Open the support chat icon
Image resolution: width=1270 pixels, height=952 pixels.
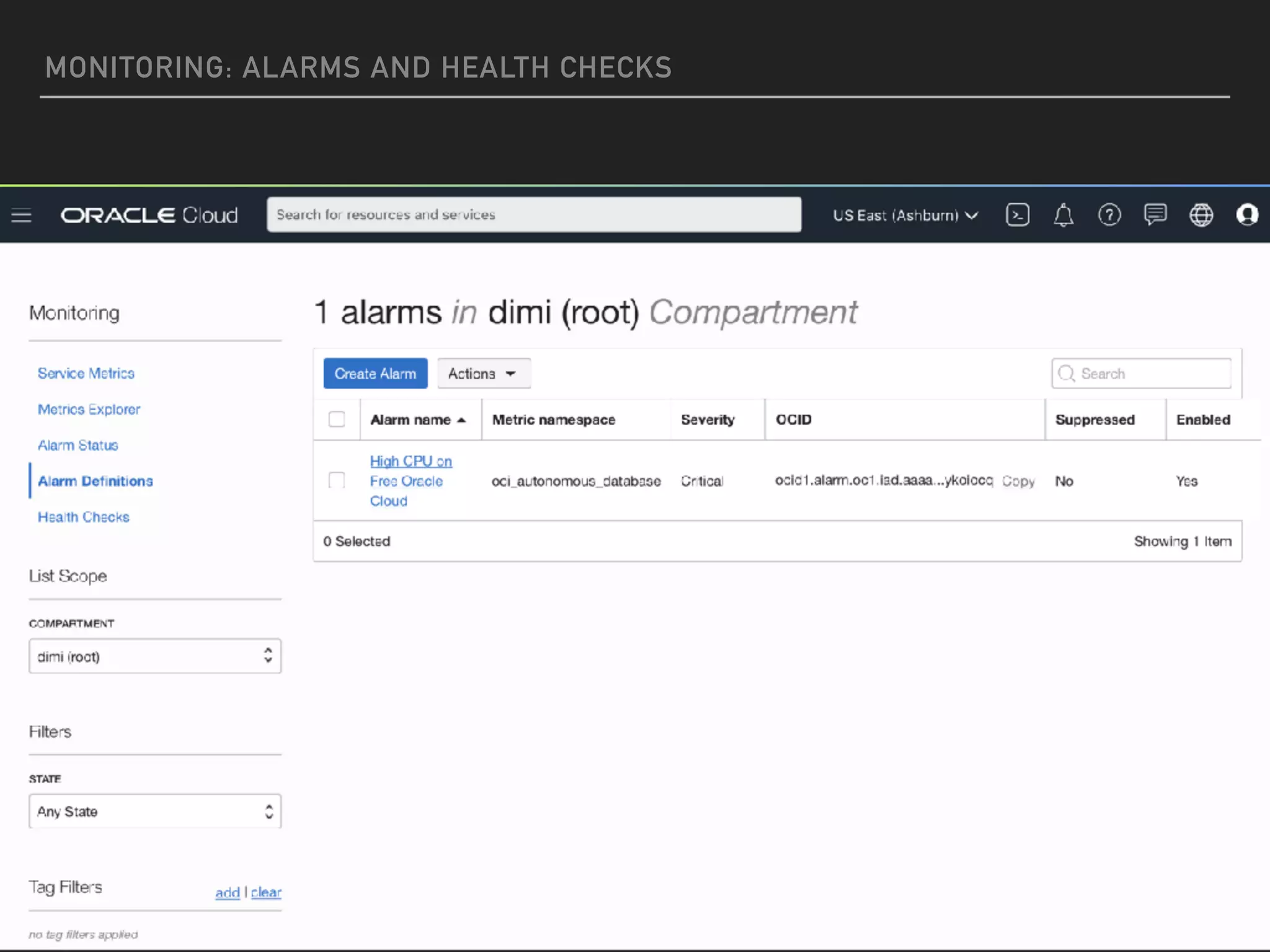pos(1155,215)
